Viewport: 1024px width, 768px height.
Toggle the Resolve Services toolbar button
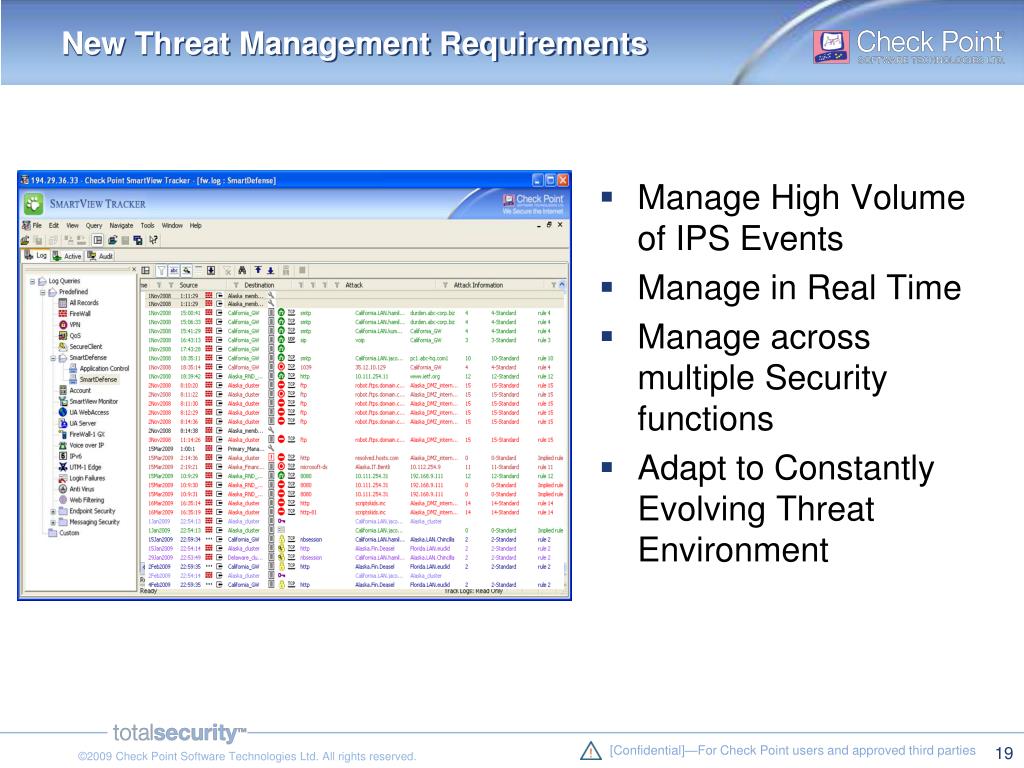(187, 271)
